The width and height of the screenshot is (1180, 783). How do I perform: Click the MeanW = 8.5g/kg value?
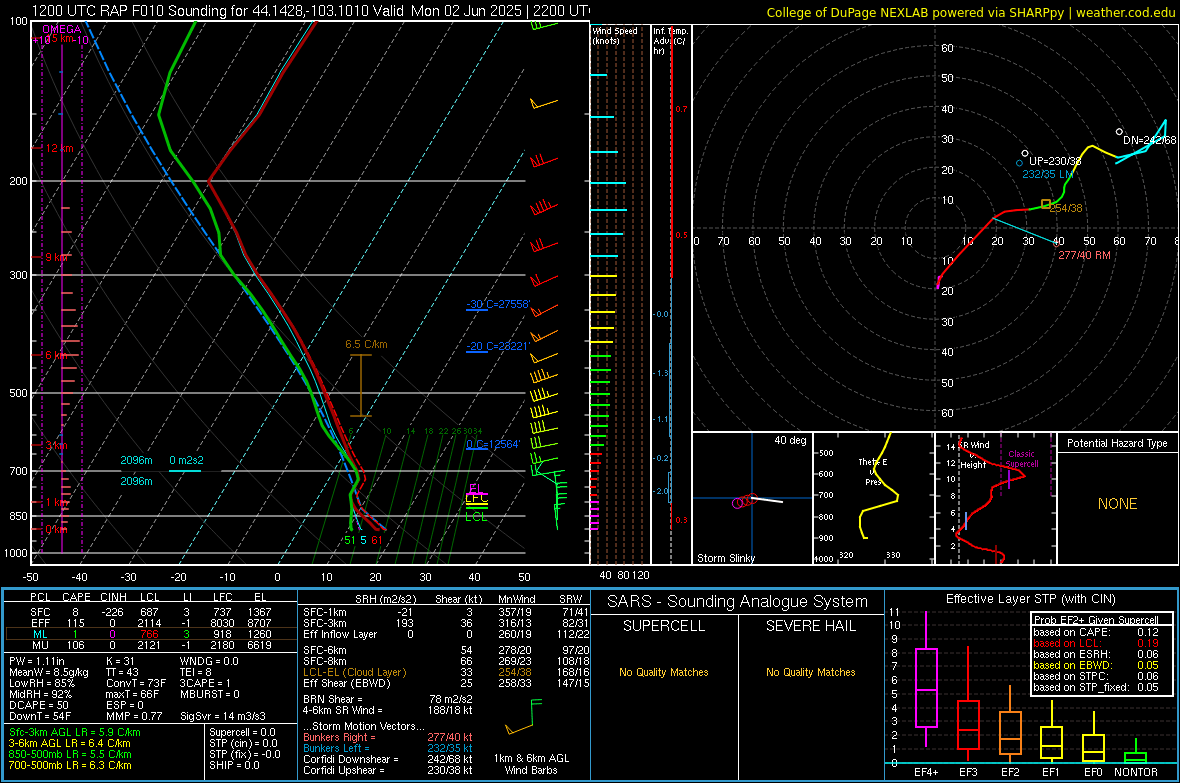pos(49,672)
